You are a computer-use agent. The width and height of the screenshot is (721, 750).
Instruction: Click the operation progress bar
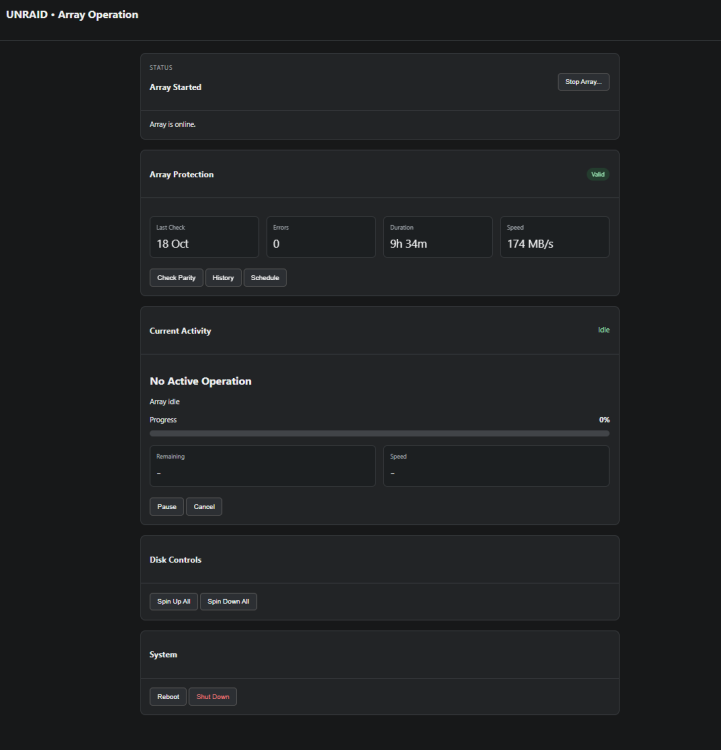pyautogui.click(x=379, y=433)
